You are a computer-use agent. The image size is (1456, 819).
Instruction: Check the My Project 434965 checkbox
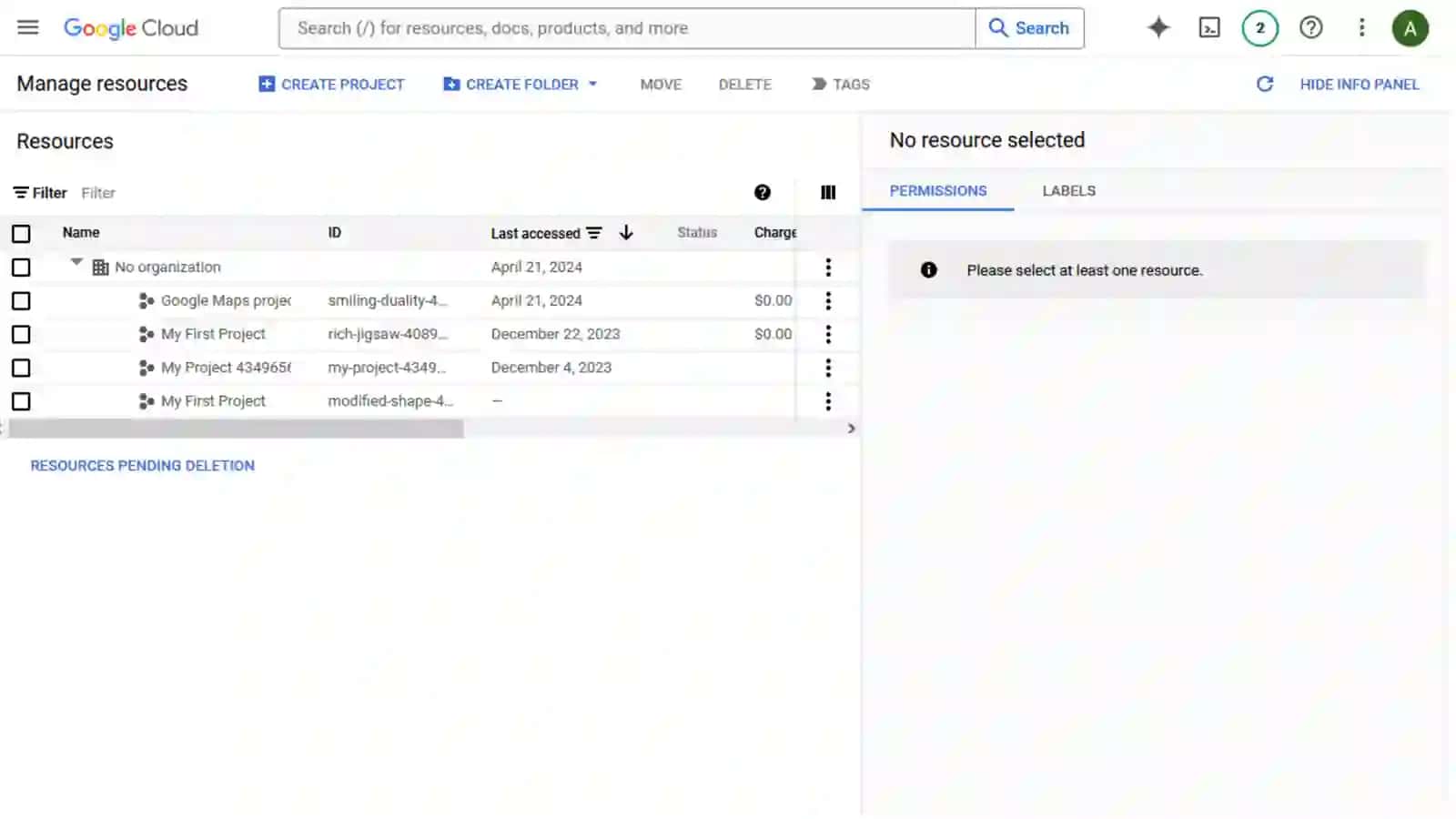click(21, 369)
